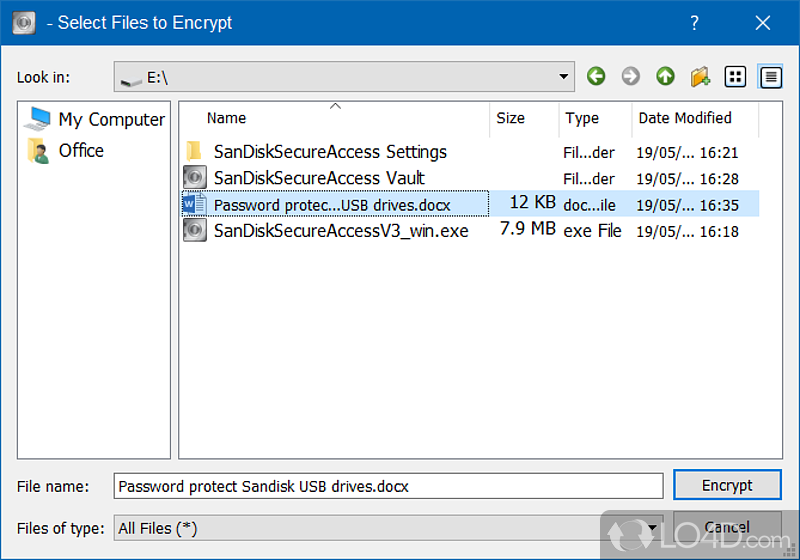The image size is (800, 560).
Task: Click the SanDiskSecureAccess Settings folder icon
Action: 194,152
